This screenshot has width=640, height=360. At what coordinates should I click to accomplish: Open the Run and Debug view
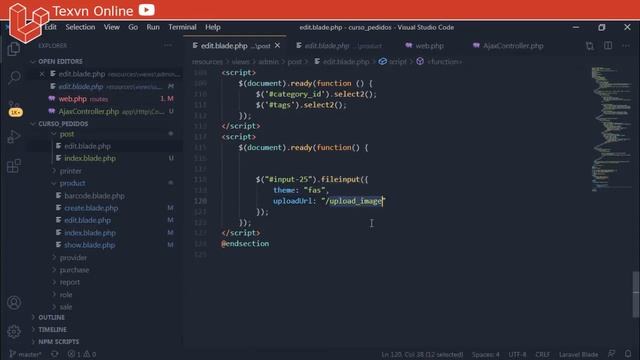tap(14, 137)
